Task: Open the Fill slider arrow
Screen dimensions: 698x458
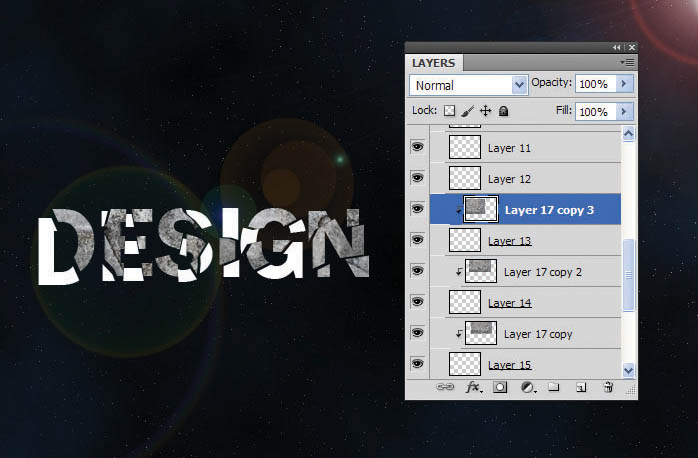Action: click(624, 111)
